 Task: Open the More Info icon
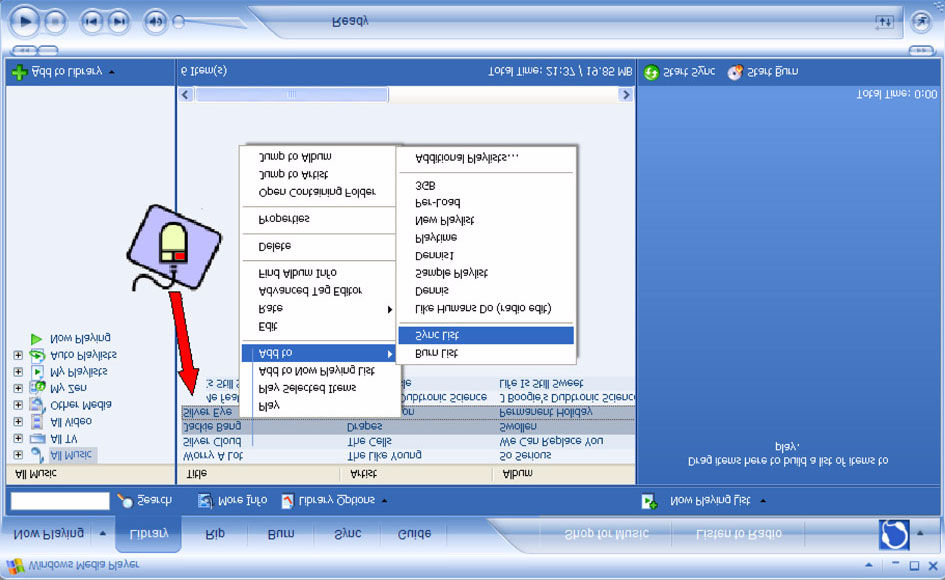205,500
